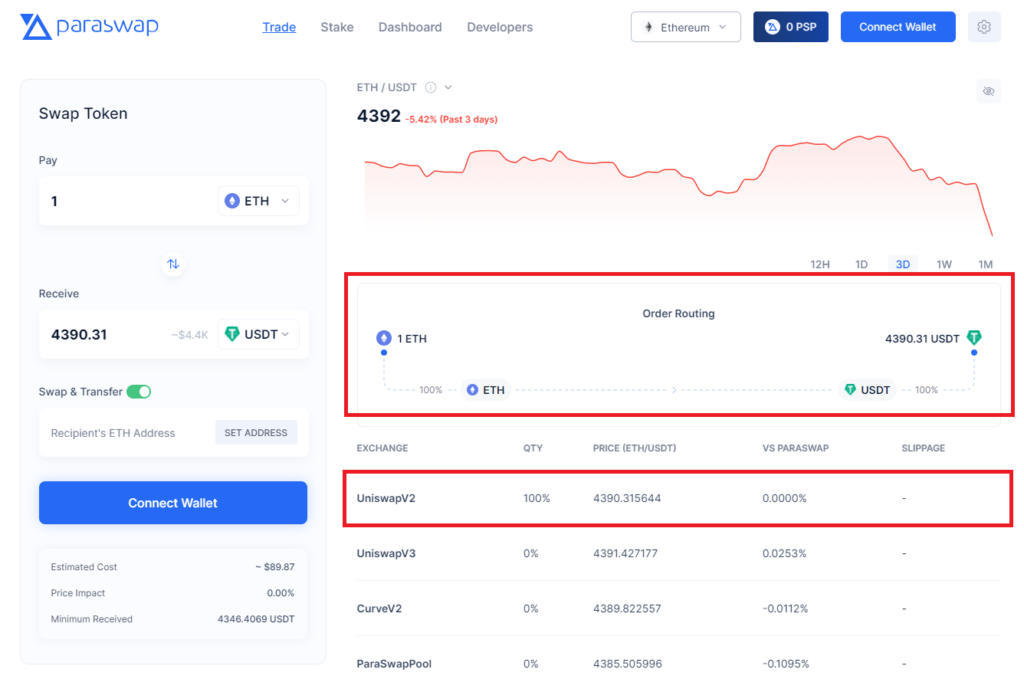Select the 3D chart range

pos(903,264)
